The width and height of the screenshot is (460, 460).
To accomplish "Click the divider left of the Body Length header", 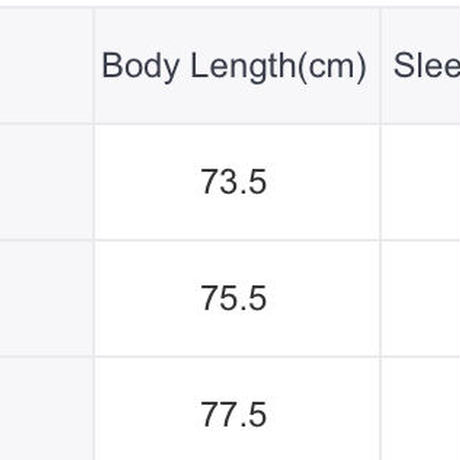I will point(94,66).
